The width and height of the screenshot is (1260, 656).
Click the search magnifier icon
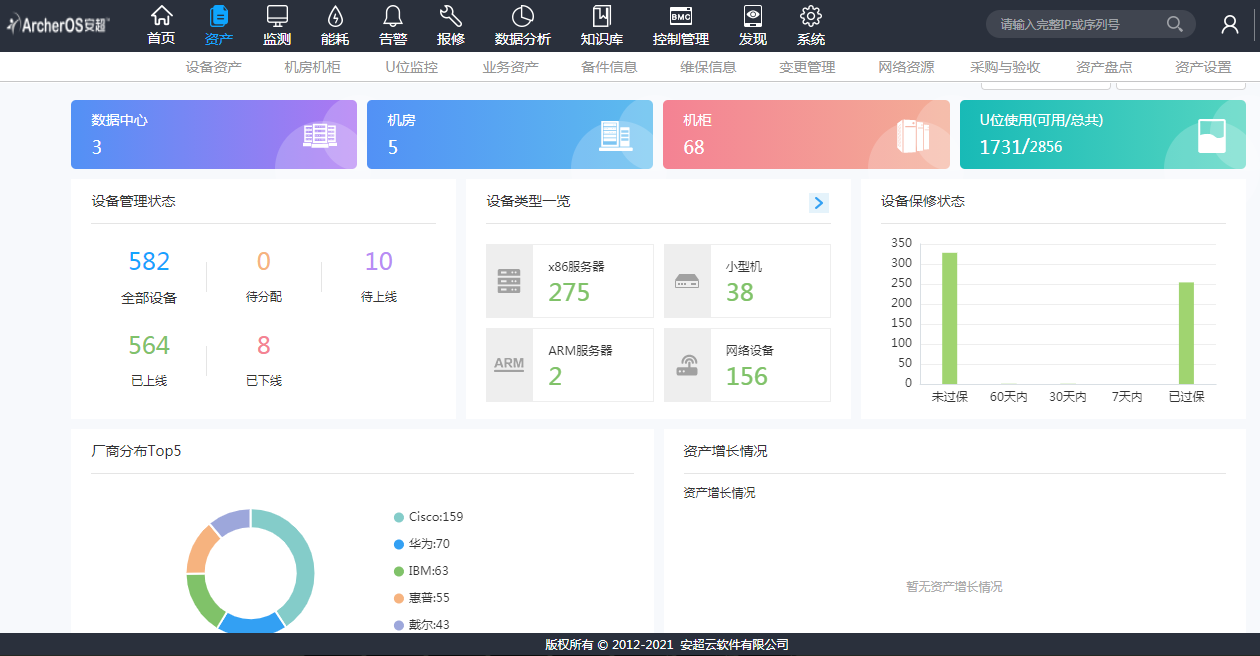[1175, 24]
